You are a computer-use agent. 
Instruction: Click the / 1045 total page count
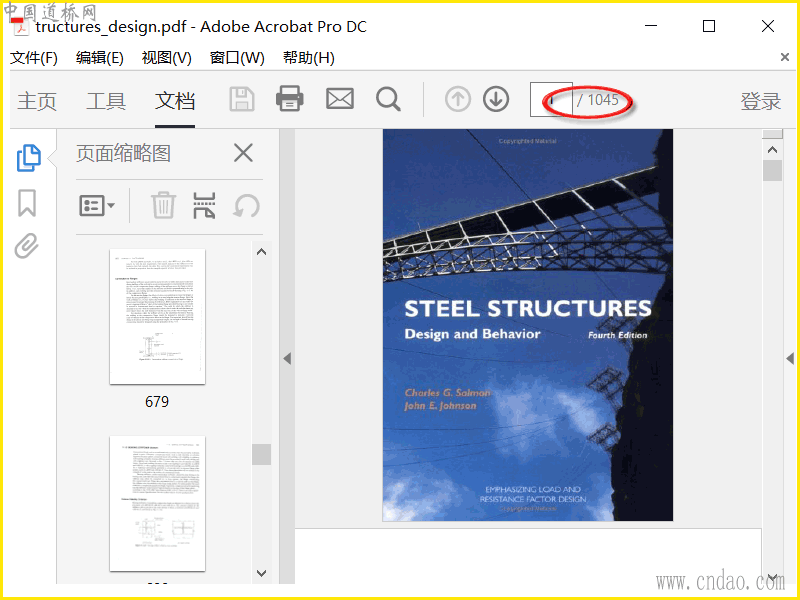[x=597, y=99]
